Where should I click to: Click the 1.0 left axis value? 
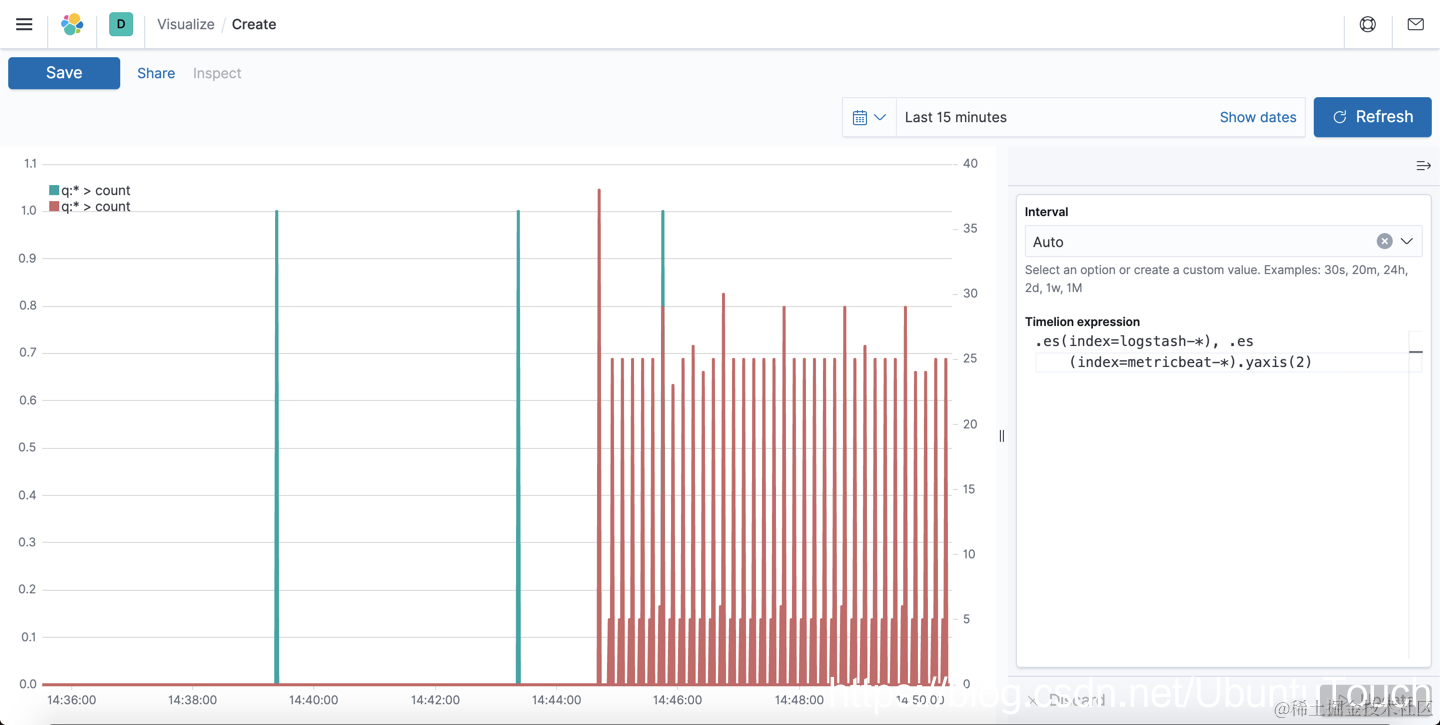pyautogui.click(x=28, y=210)
